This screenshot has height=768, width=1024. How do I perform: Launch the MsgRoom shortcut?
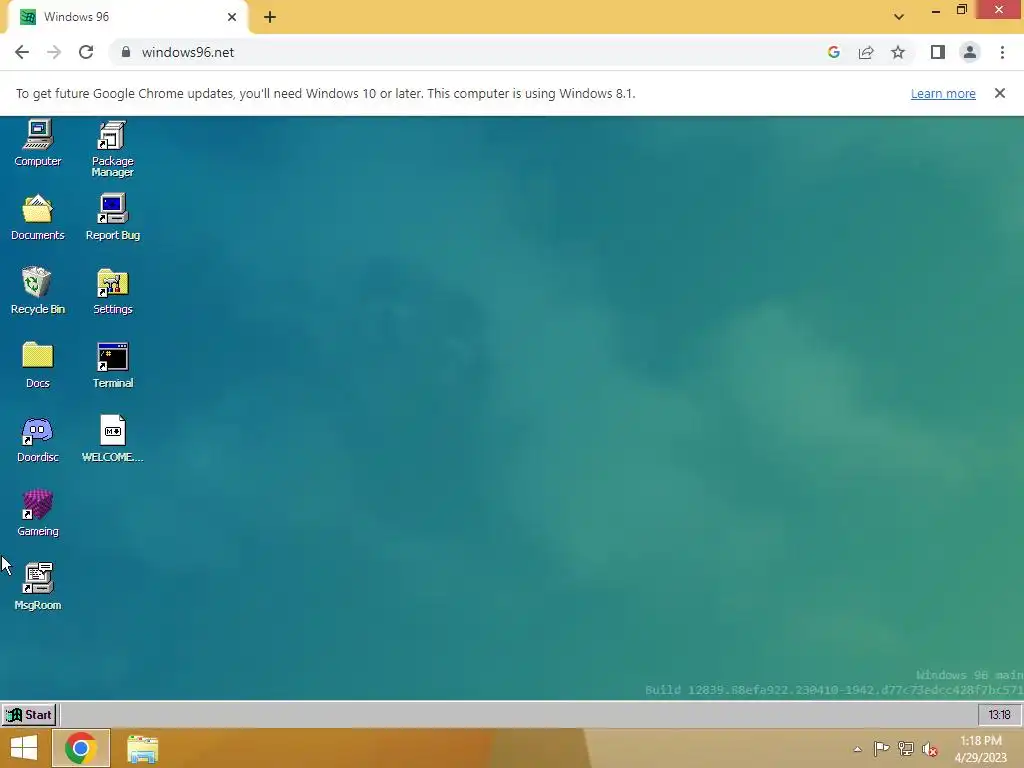click(37, 587)
